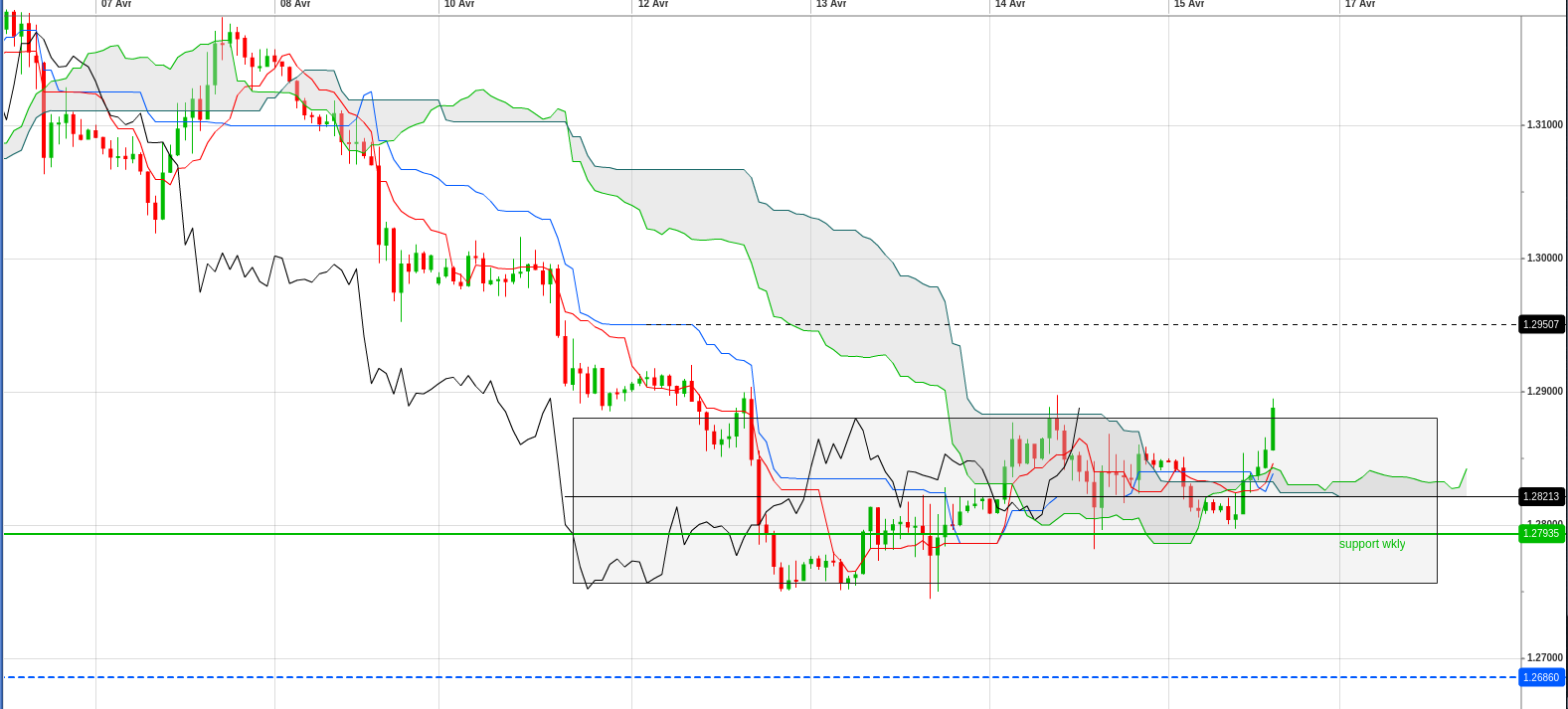Click the '12 Avr' date label
The image size is (1568, 709).
653,4
